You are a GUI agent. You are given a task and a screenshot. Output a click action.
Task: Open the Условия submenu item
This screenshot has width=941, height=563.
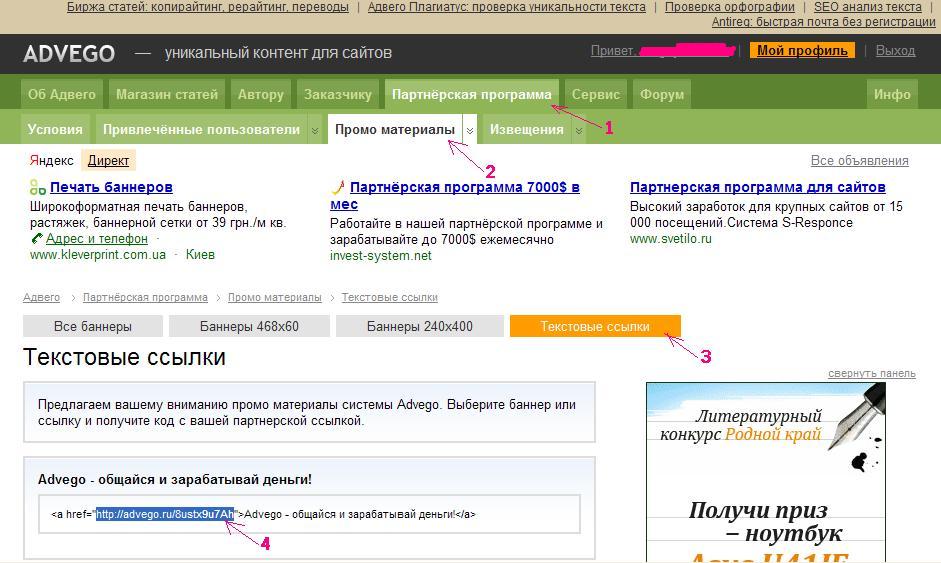tap(55, 129)
